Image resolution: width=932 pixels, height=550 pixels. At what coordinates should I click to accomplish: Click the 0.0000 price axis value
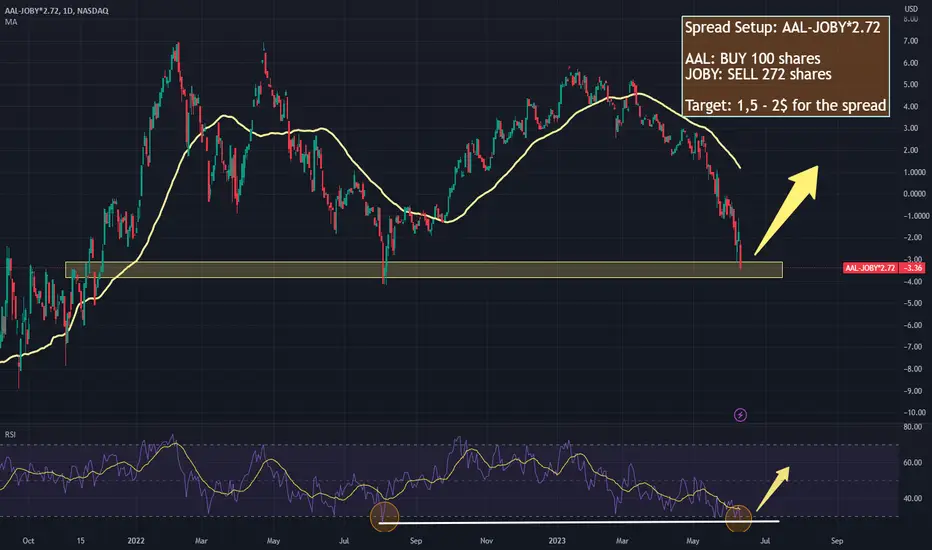[x=914, y=194]
